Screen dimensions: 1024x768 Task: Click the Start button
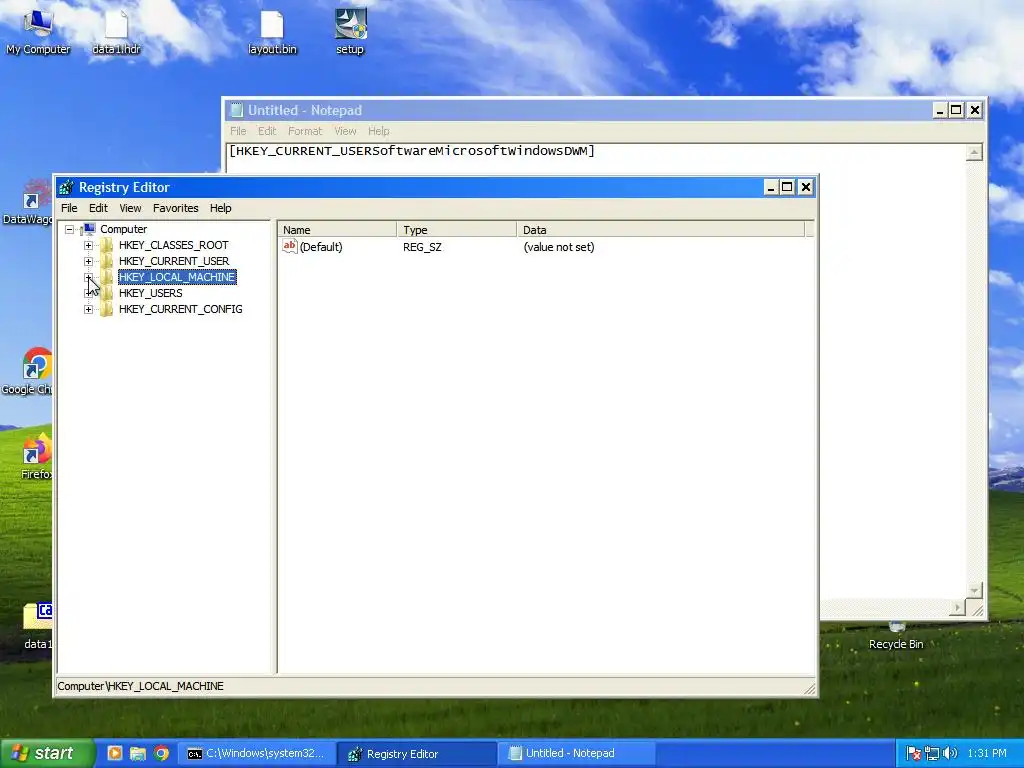pos(47,754)
